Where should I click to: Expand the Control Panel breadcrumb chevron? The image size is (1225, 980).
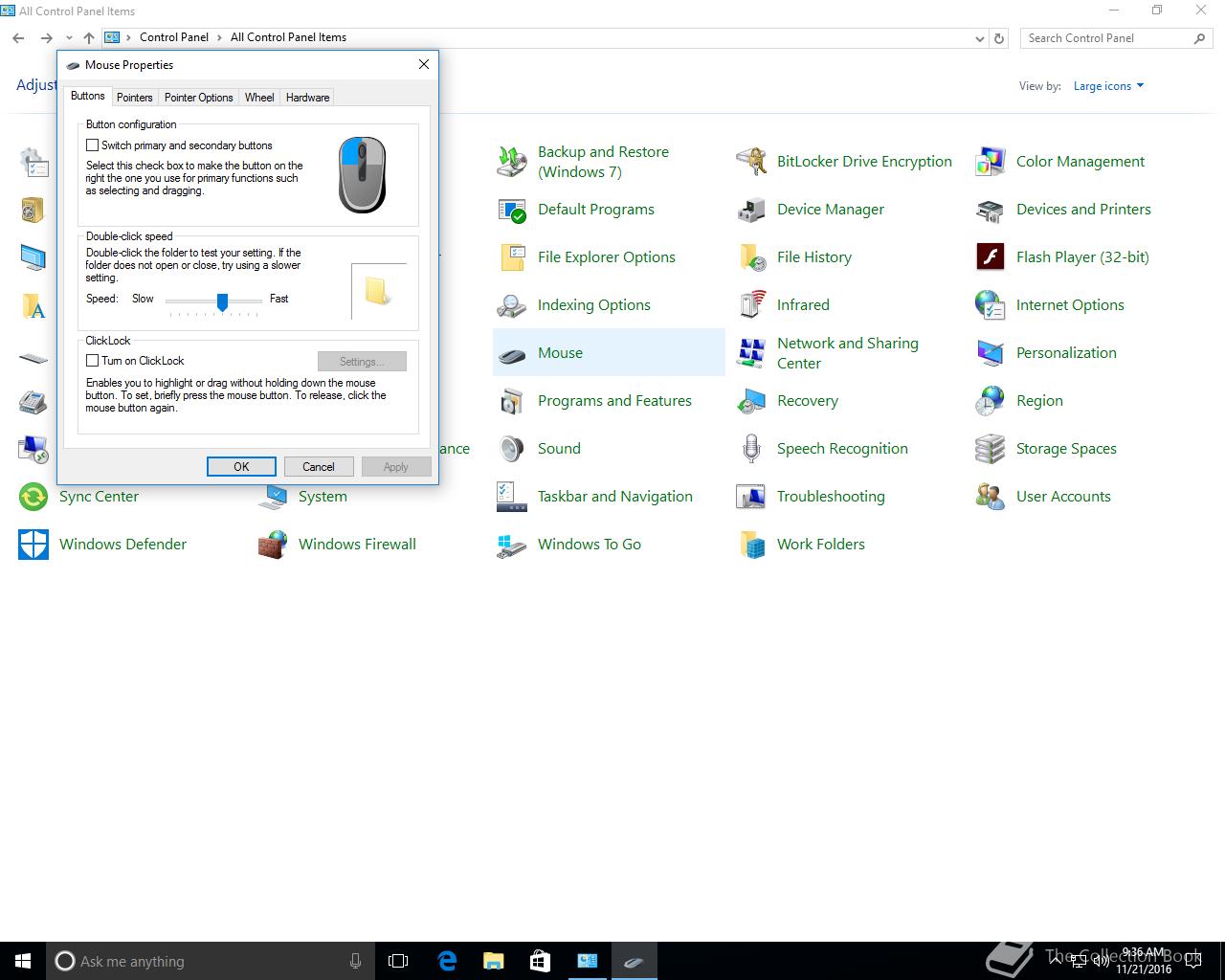(219, 37)
